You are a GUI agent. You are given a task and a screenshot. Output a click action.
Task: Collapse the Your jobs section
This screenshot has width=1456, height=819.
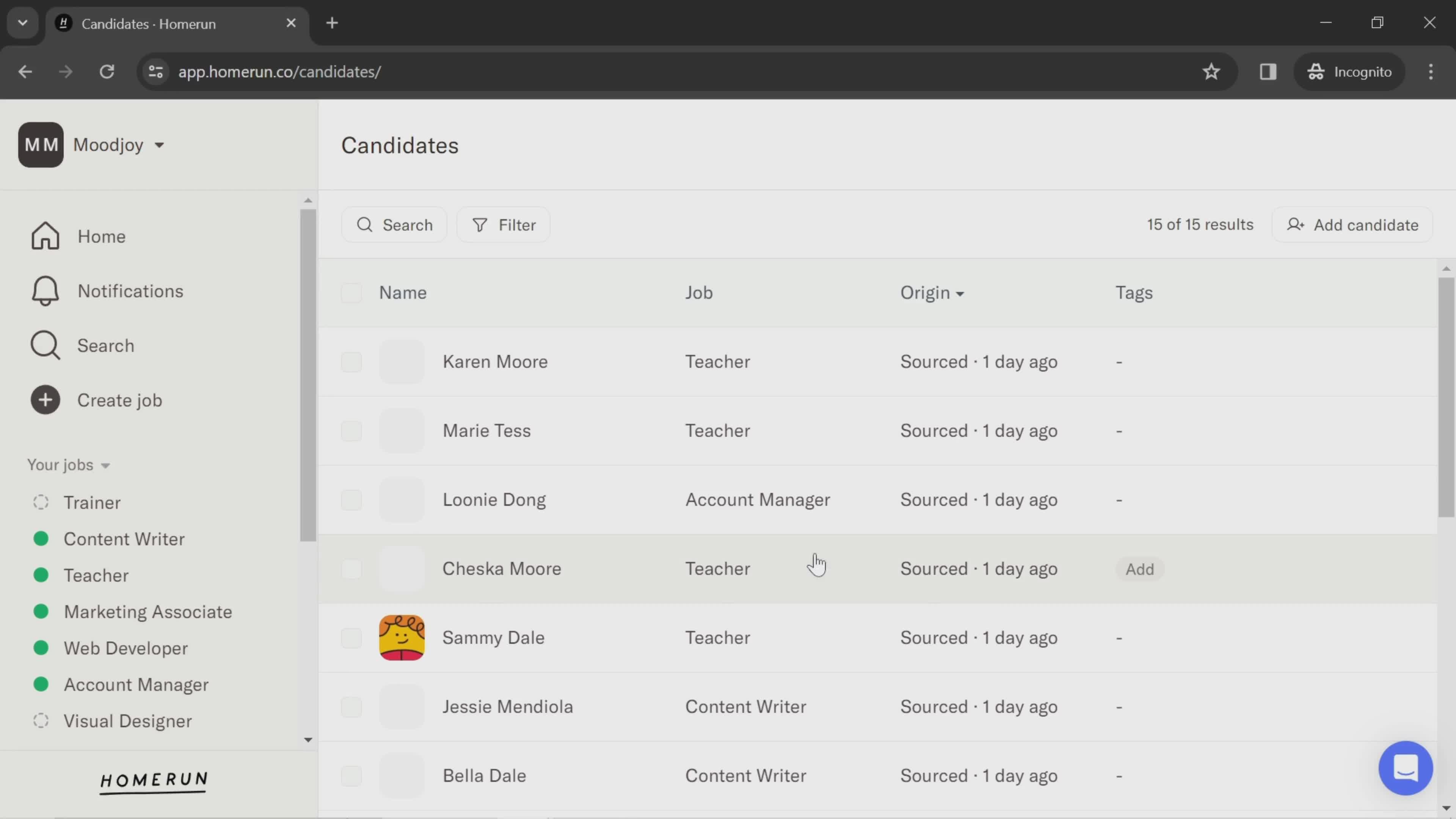(x=68, y=465)
